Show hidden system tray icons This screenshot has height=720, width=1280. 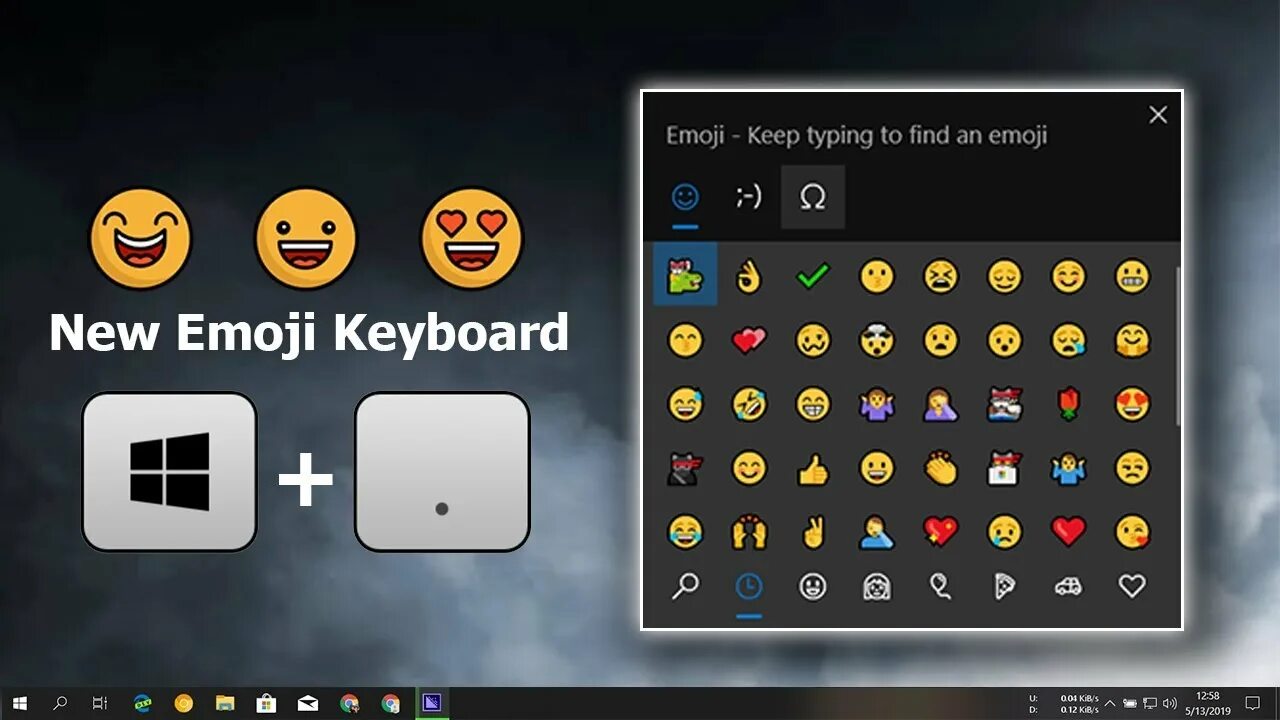[x=1109, y=703]
